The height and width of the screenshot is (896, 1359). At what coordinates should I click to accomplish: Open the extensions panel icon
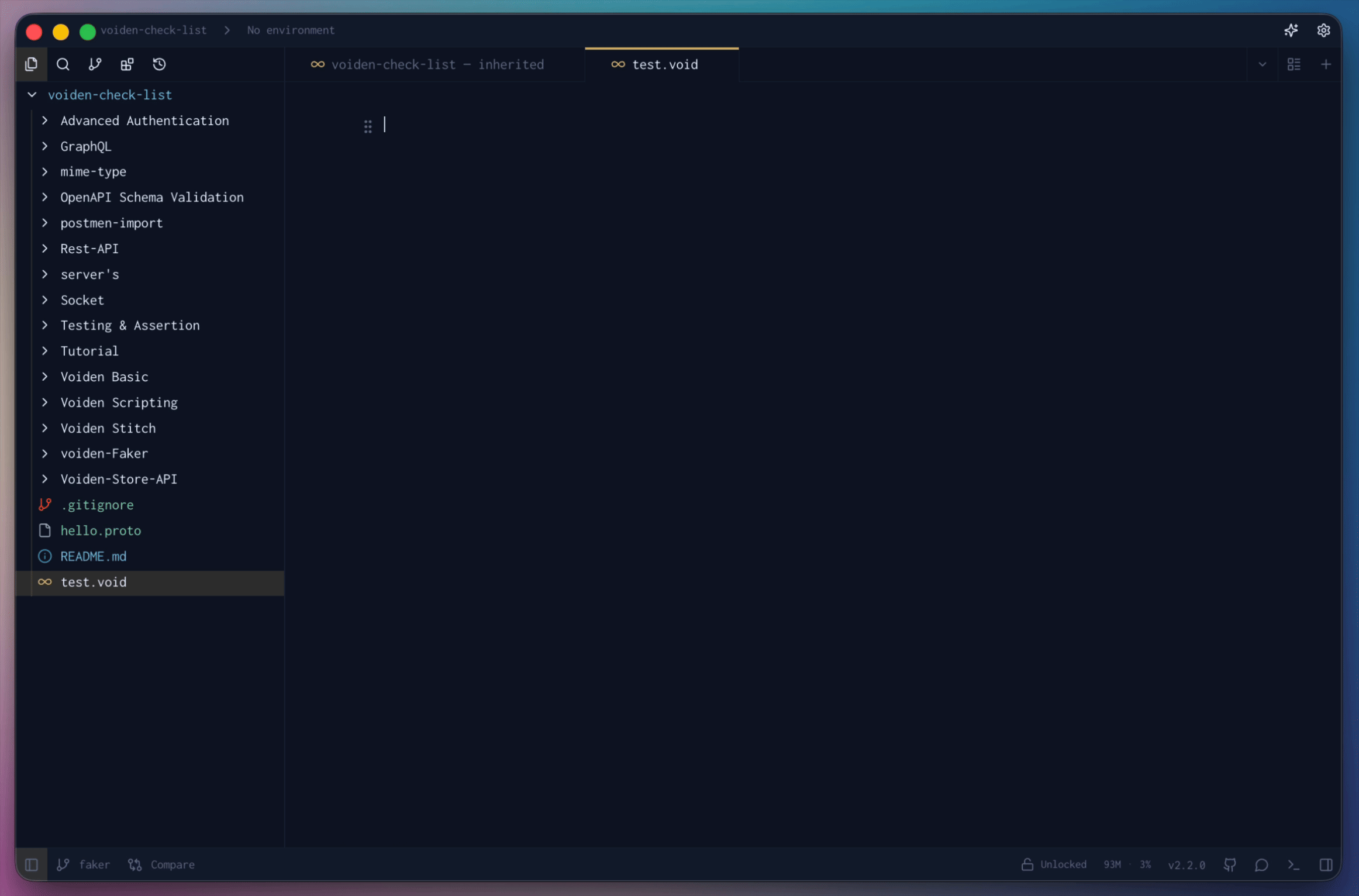pyautogui.click(x=127, y=64)
